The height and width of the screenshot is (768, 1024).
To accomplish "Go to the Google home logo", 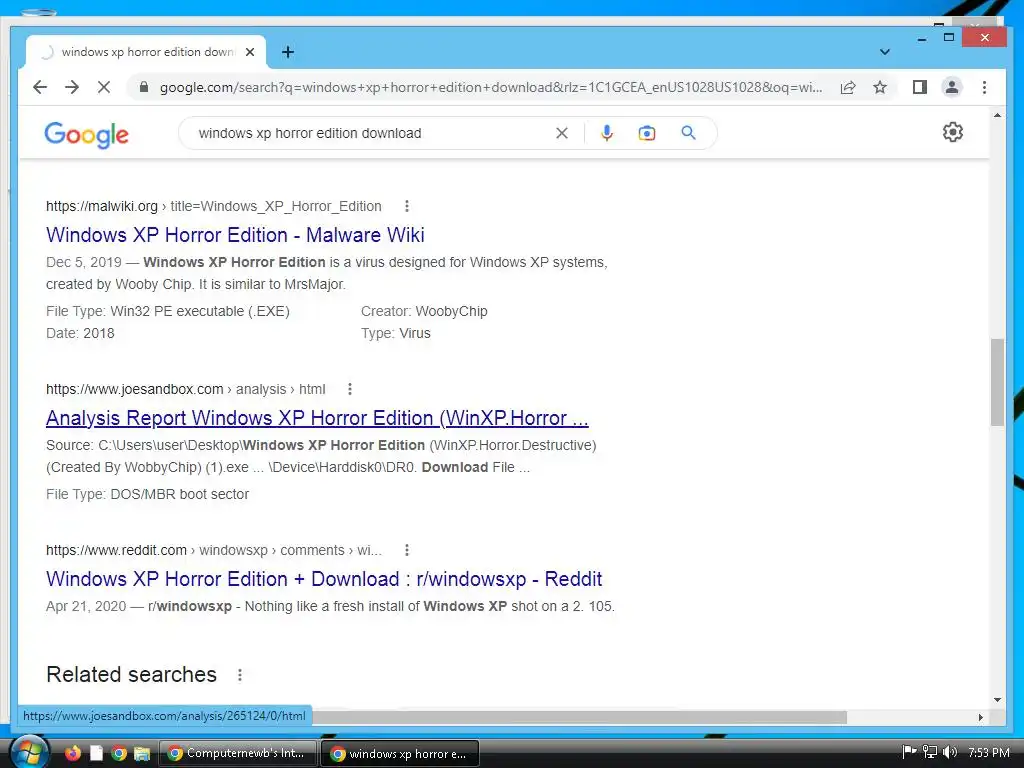I will [x=86, y=135].
